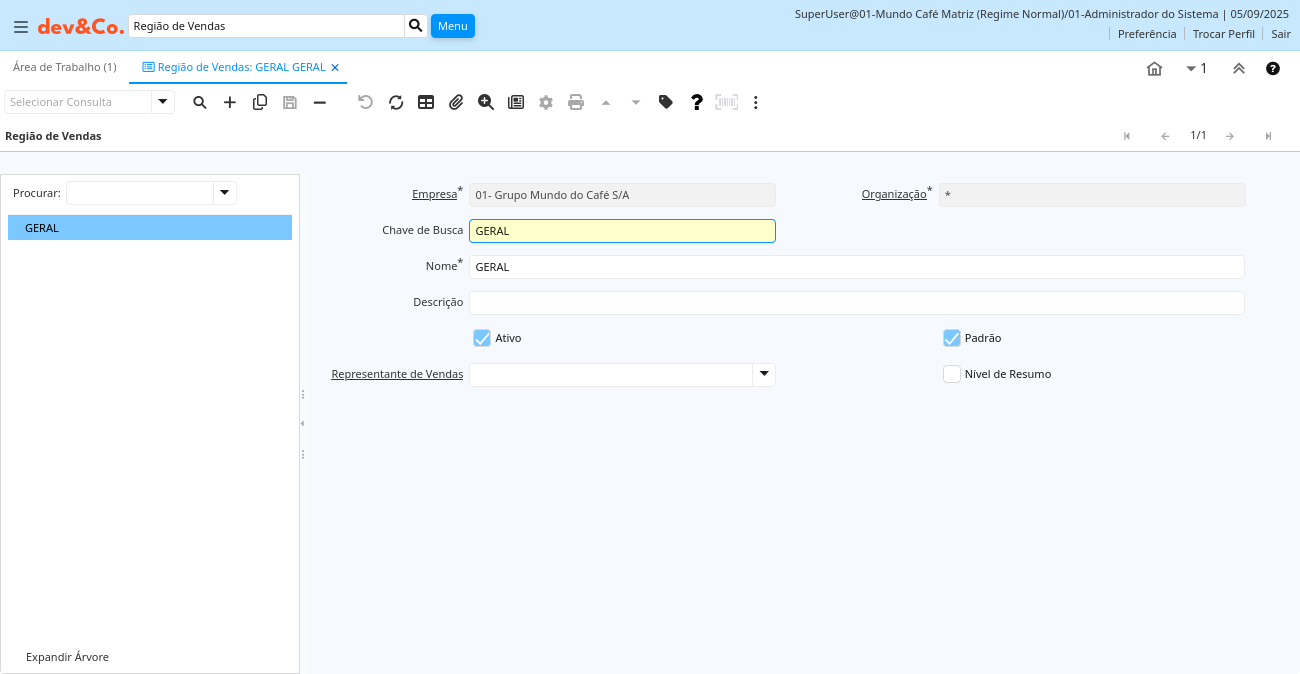Viewport: 1300px width, 674px height.
Task: Toggle grid view icon
Action: 426,102
